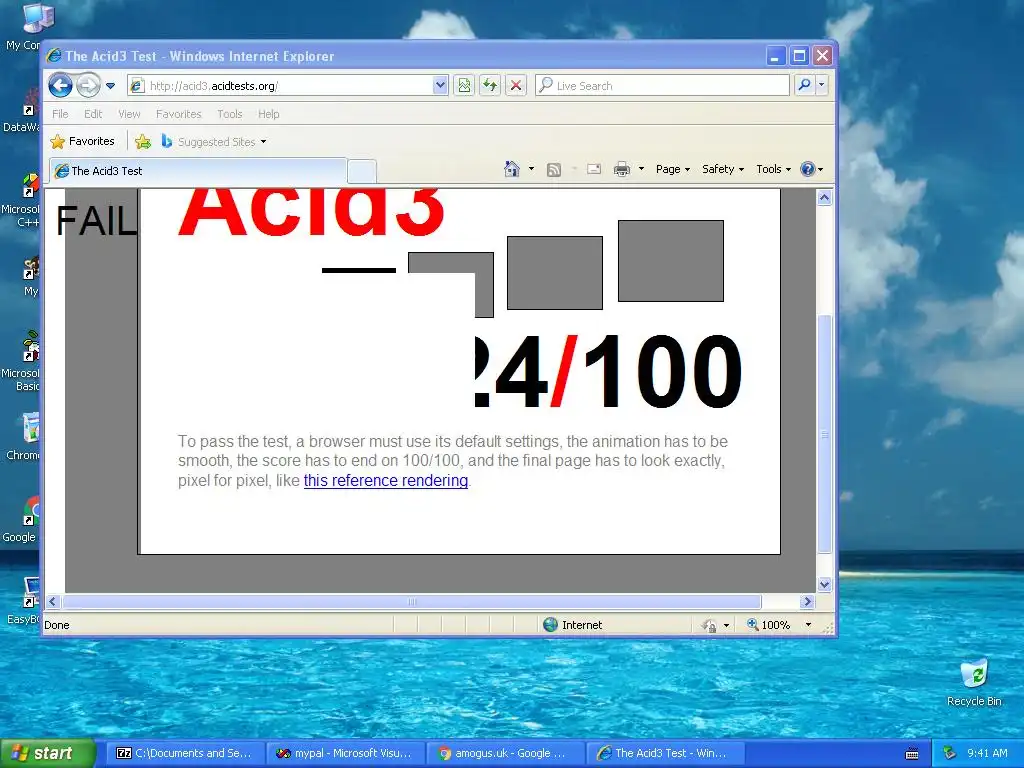Open the File menu

60,114
